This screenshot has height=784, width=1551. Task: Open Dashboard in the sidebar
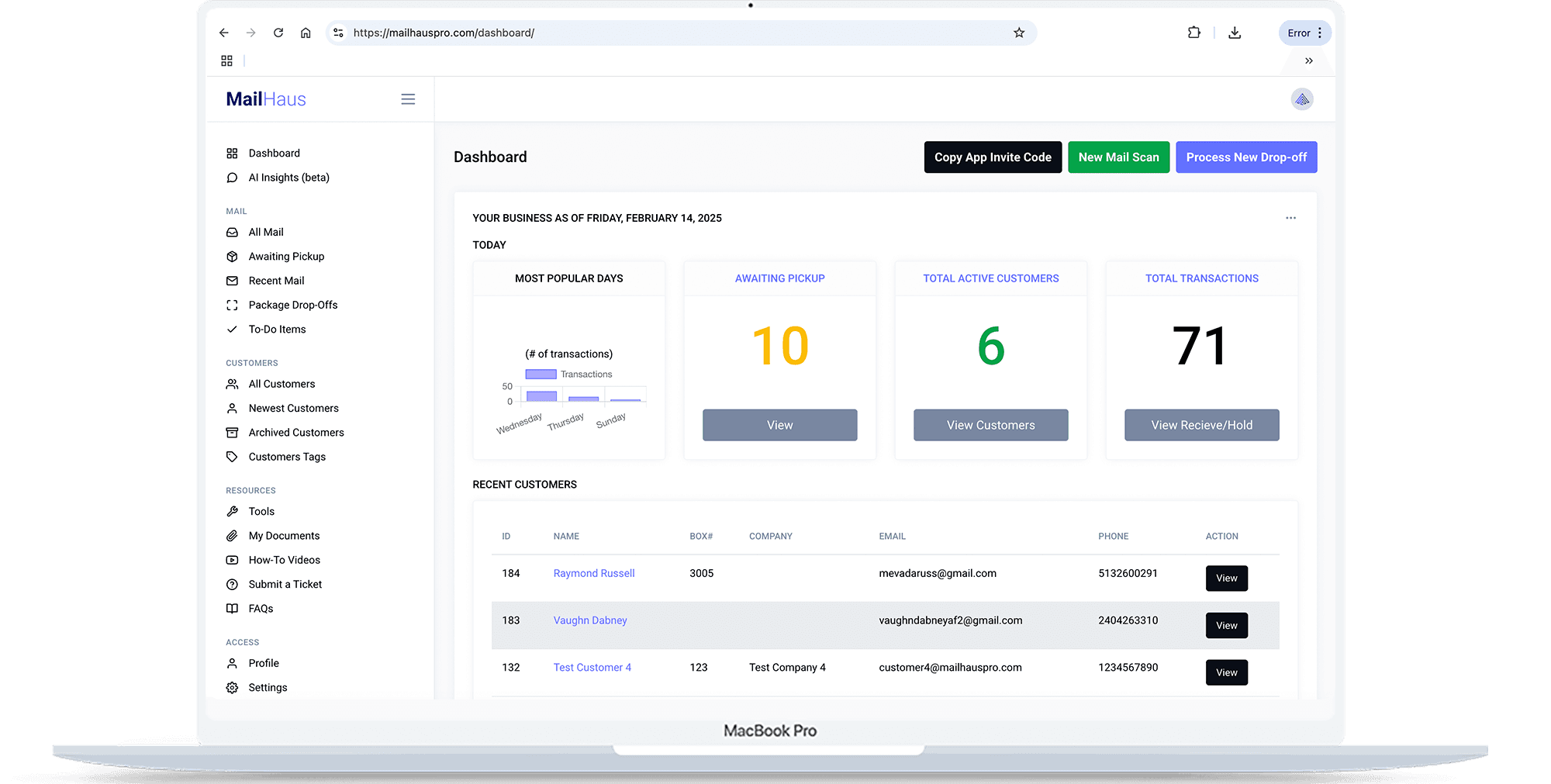275,154
